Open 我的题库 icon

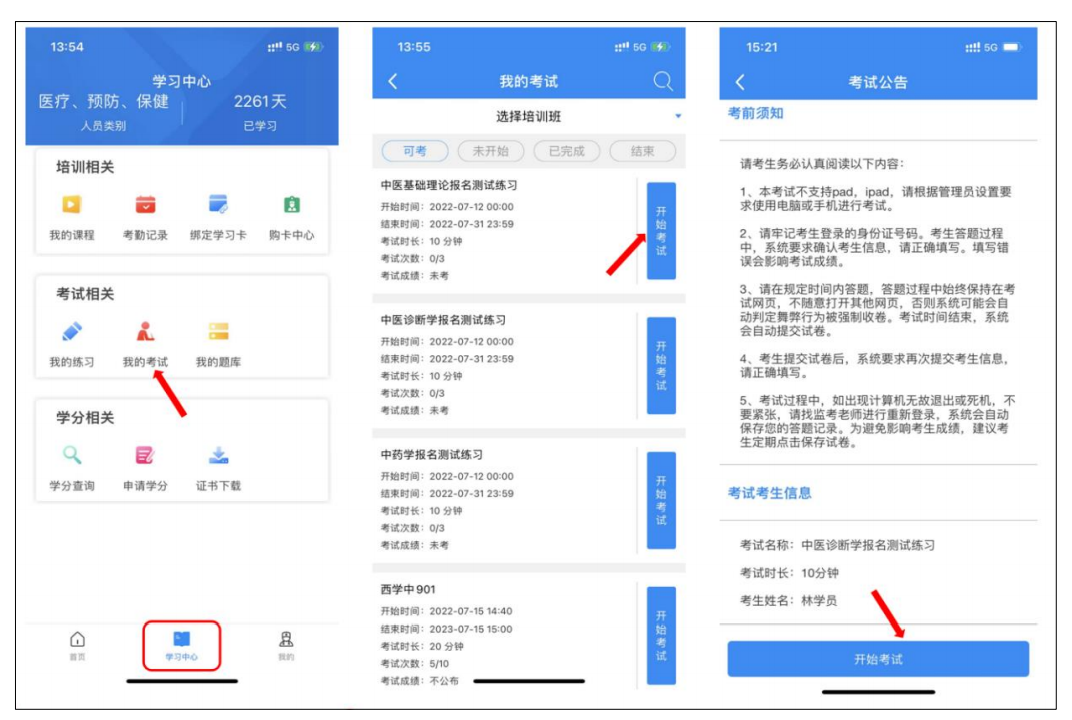click(218, 332)
